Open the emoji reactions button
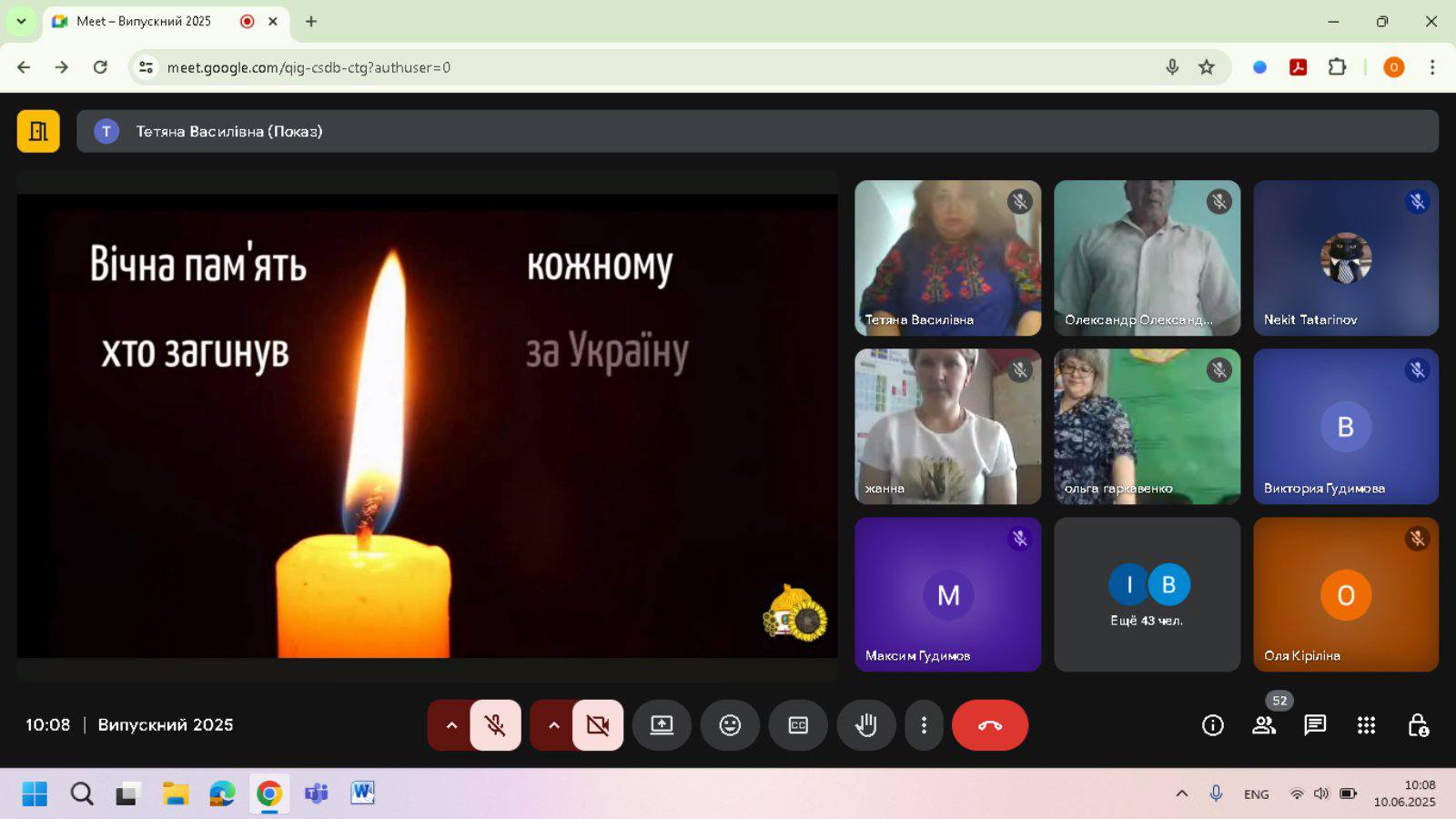 [730, 725]
